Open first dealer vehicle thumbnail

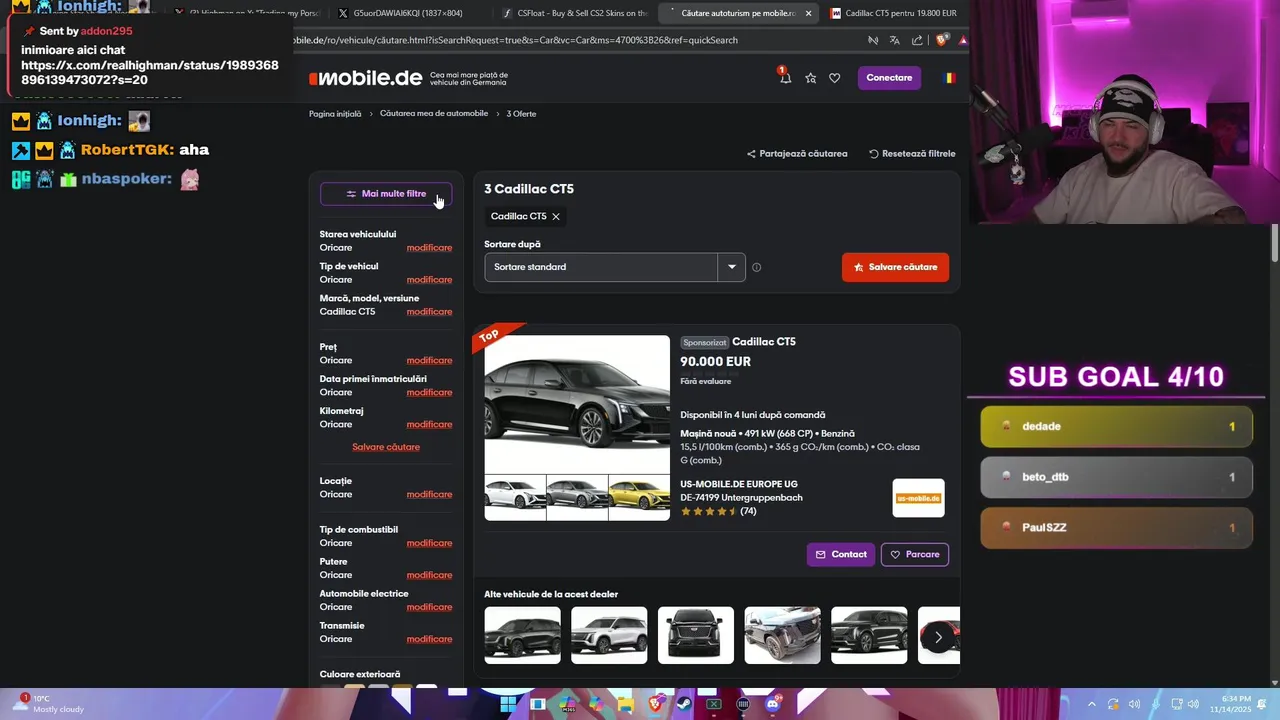coord(522,635)
